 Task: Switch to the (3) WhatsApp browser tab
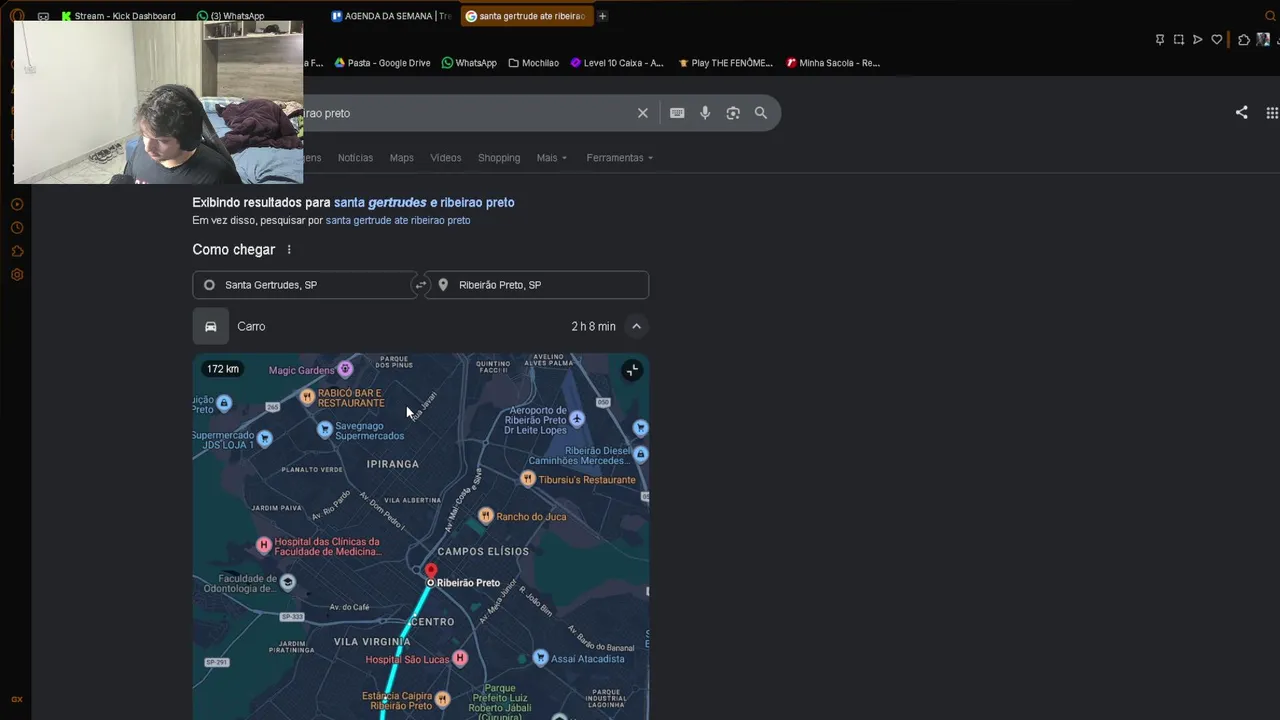[233, 16]
